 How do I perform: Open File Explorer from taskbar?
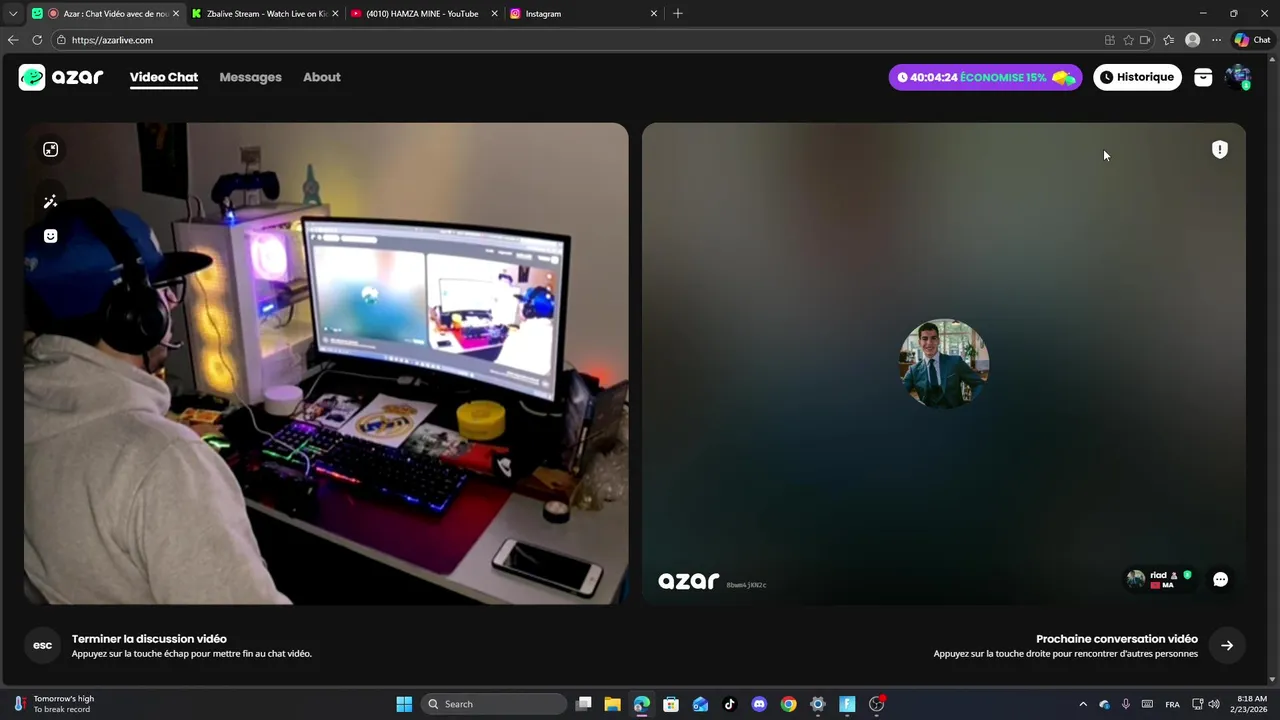[612, 704]
